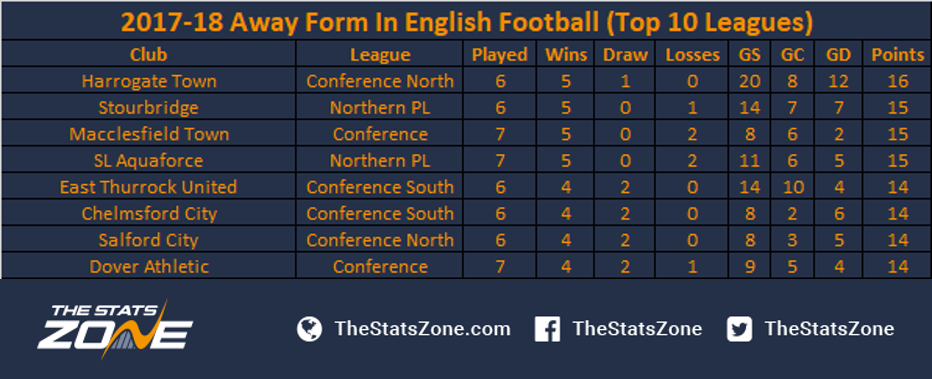Select the Stourbridge club cell

coord(149,108)
